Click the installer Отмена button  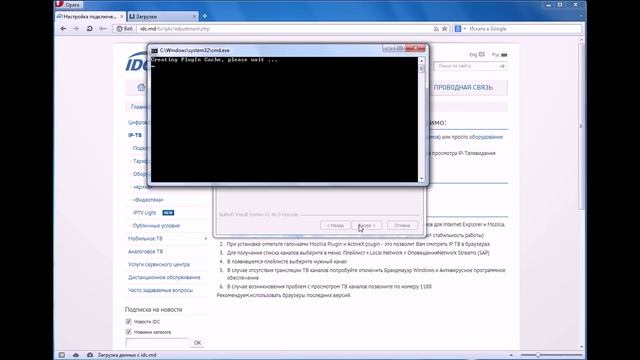coord(402,225)
